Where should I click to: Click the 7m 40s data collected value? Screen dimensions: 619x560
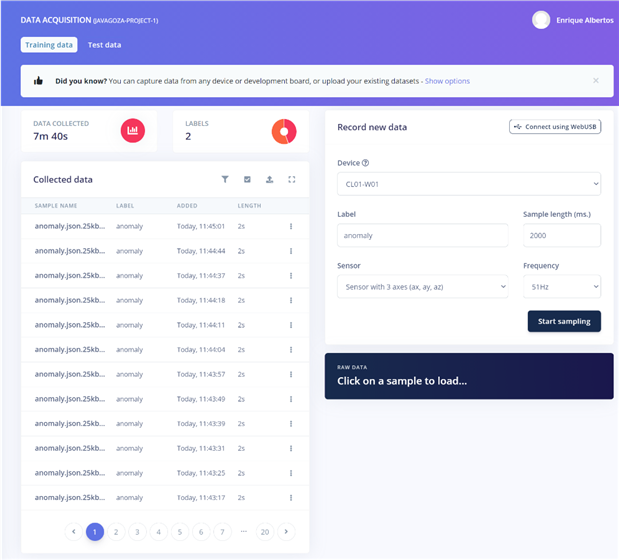[51, 136]
